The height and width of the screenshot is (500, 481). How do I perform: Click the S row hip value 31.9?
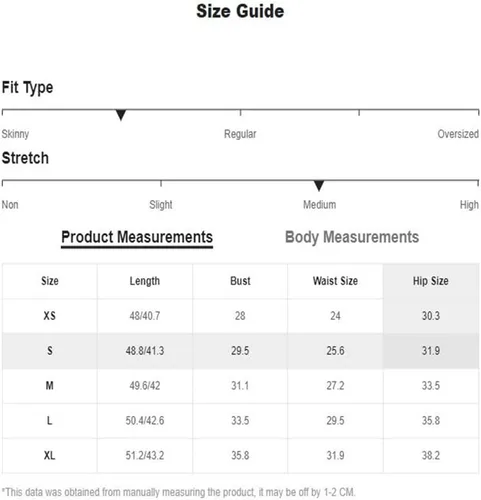coord(431,351)
